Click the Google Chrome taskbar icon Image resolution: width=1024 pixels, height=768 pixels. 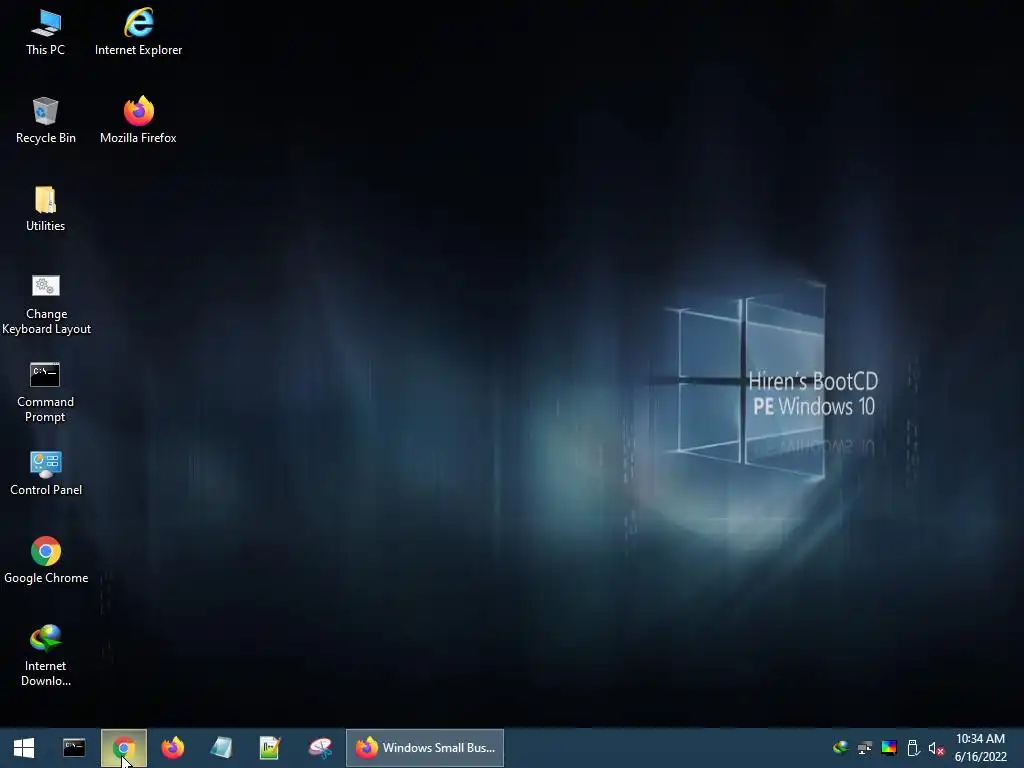tap(123, 748)
